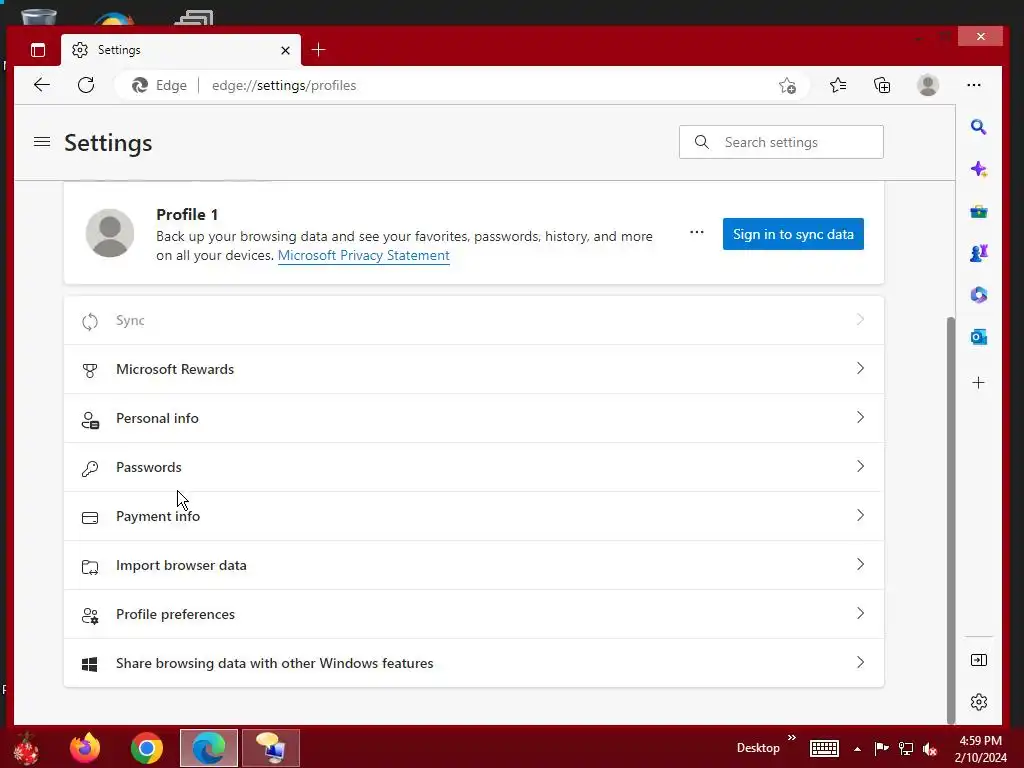Screen dimensions: 1024x768
Task: Click the Microsoft Rewards trophy icon
Action: 90,370
